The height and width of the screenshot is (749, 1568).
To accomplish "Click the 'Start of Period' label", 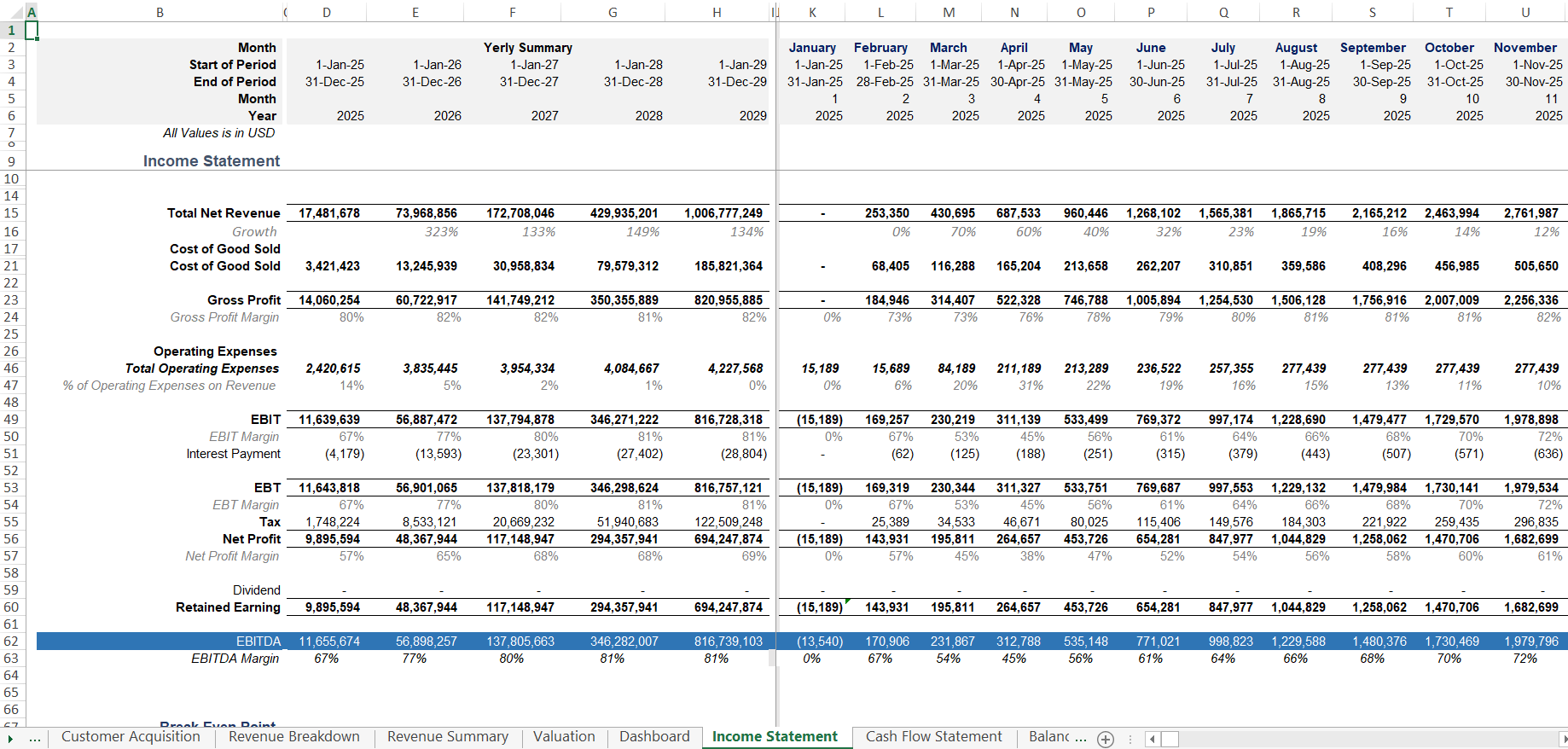I will [x=233, y=65].
